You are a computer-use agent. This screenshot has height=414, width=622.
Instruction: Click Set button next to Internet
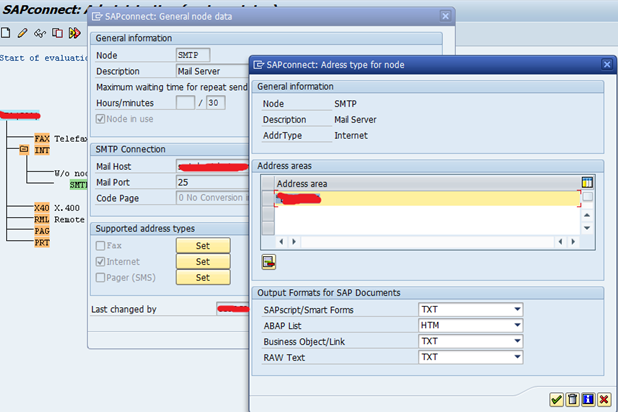[203, 262]
